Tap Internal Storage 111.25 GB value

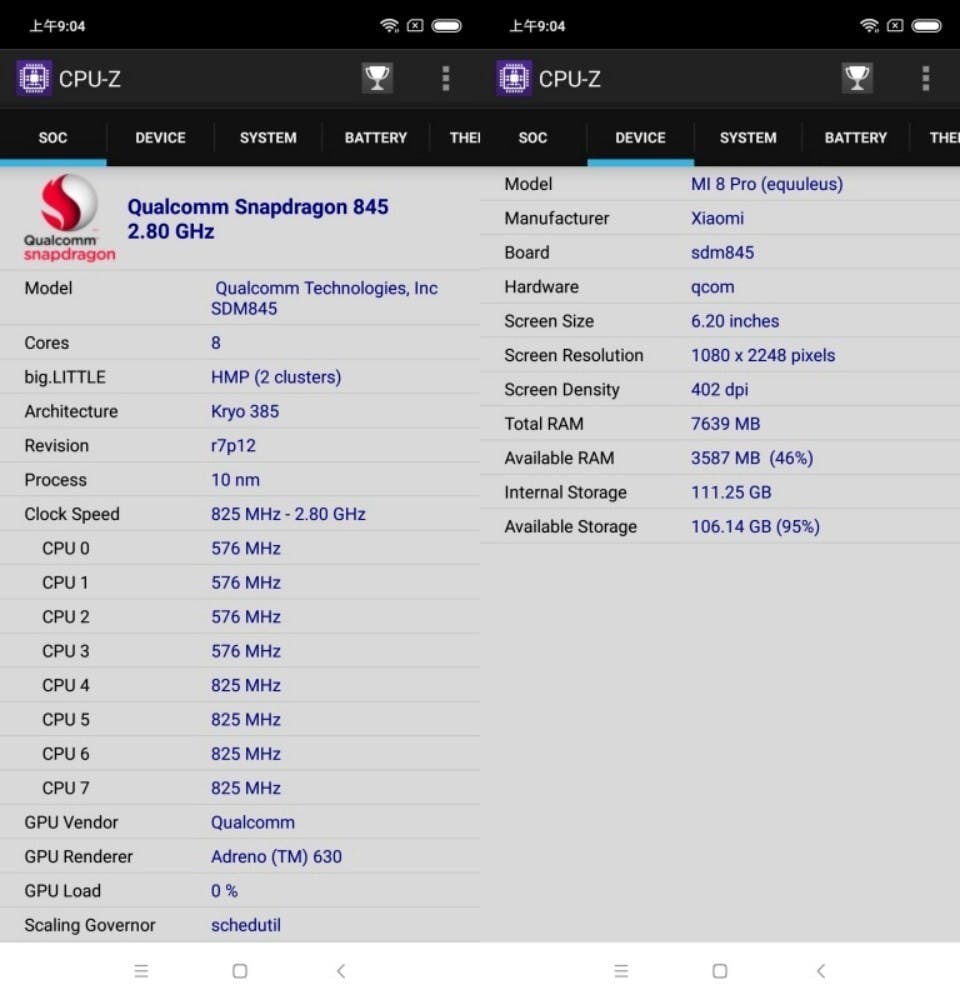[731, 492]
